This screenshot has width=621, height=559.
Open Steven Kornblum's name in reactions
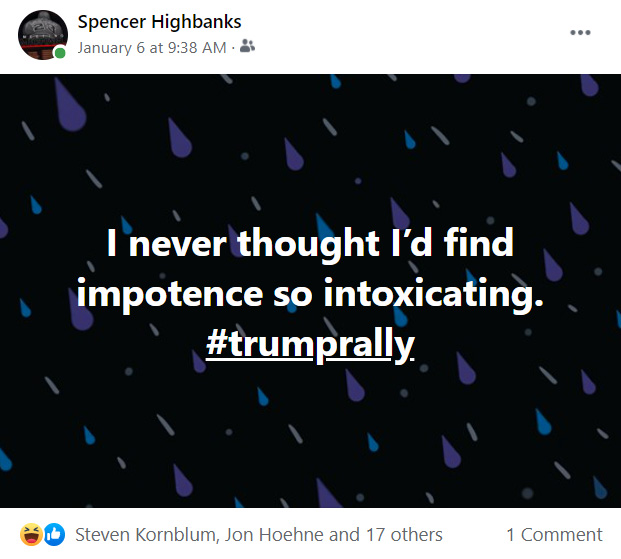146,535
